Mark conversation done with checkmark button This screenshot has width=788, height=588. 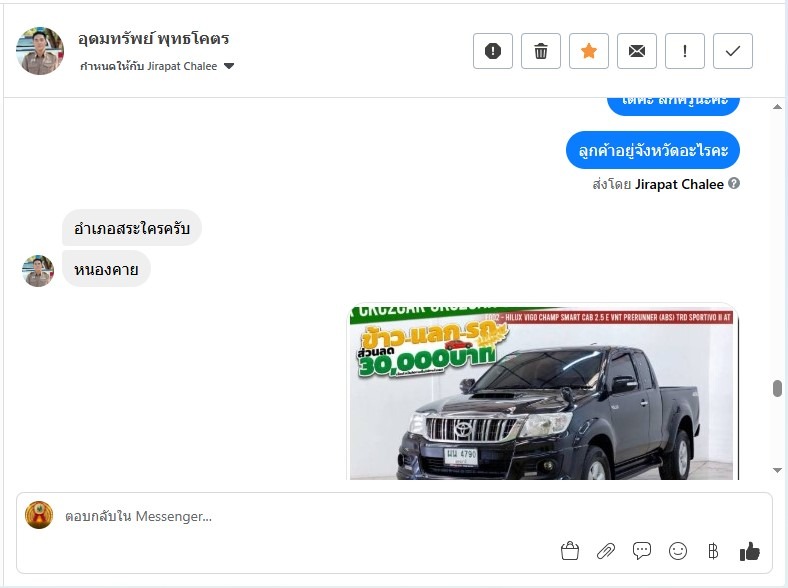733,51
